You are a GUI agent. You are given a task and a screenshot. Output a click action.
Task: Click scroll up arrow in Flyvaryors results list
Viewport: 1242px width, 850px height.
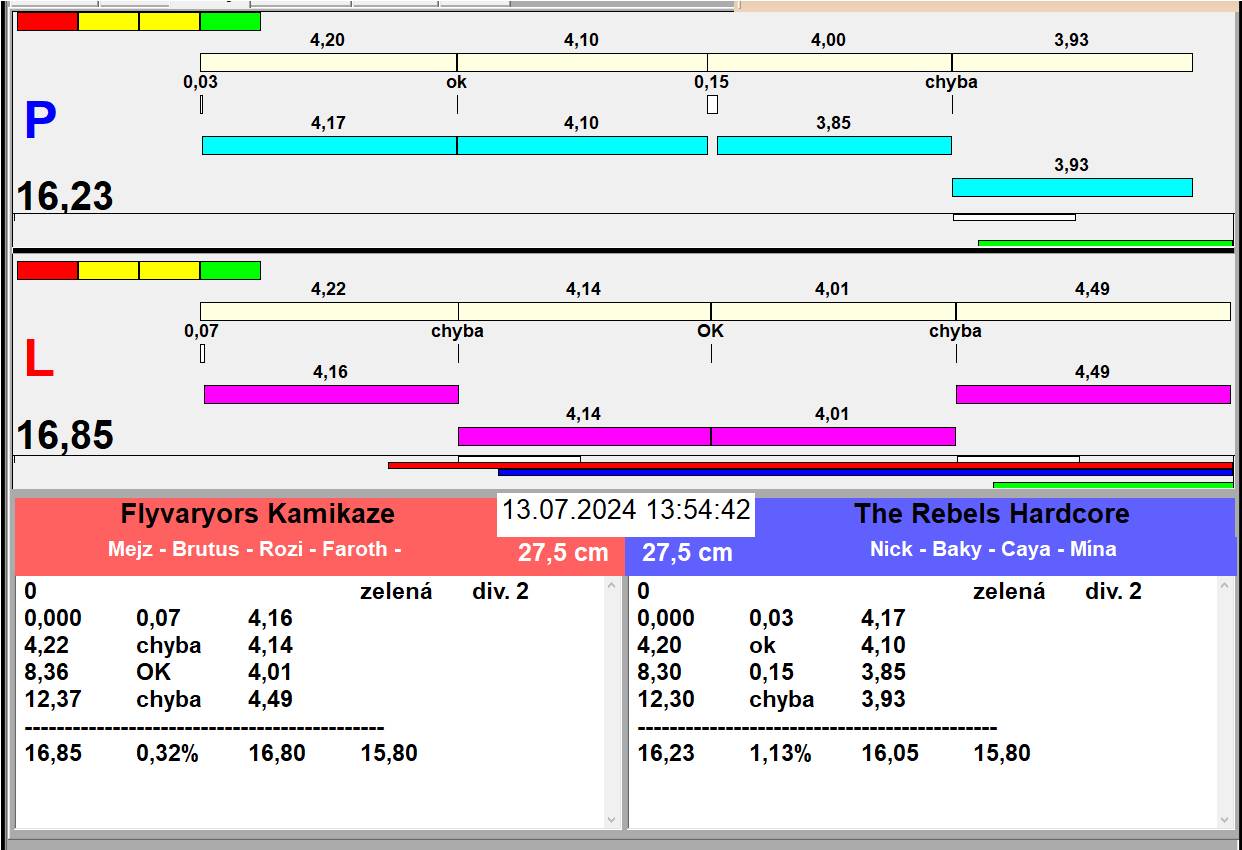612,586
